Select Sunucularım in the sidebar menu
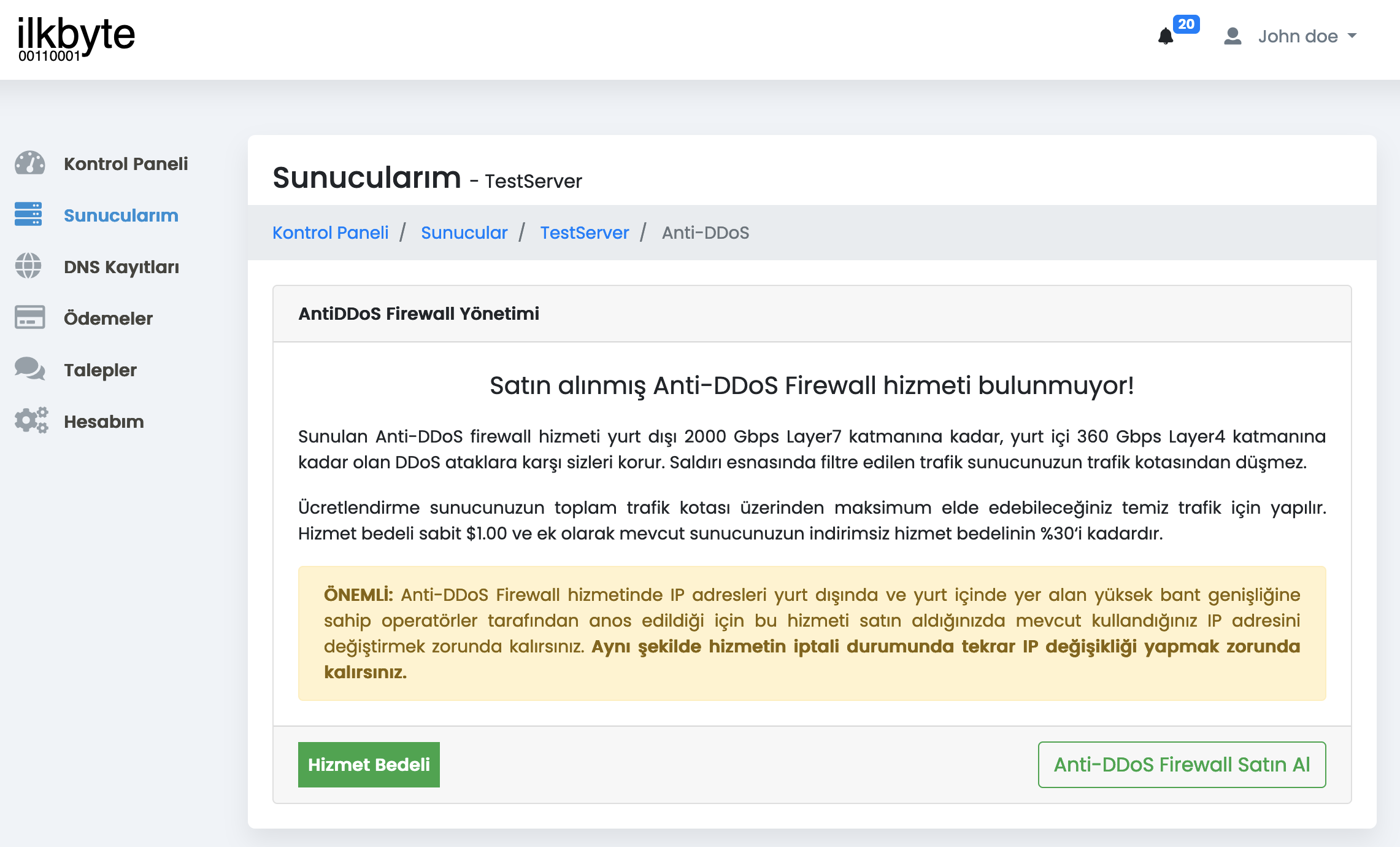This screenshot has height=847, width=1400. [121, 215]
